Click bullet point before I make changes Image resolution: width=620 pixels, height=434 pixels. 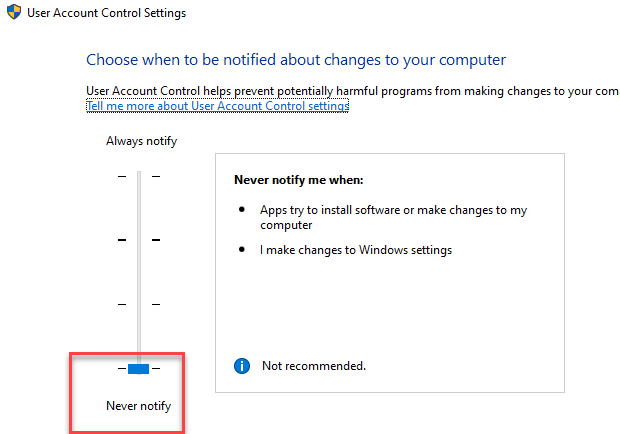(x=243, y=250)
